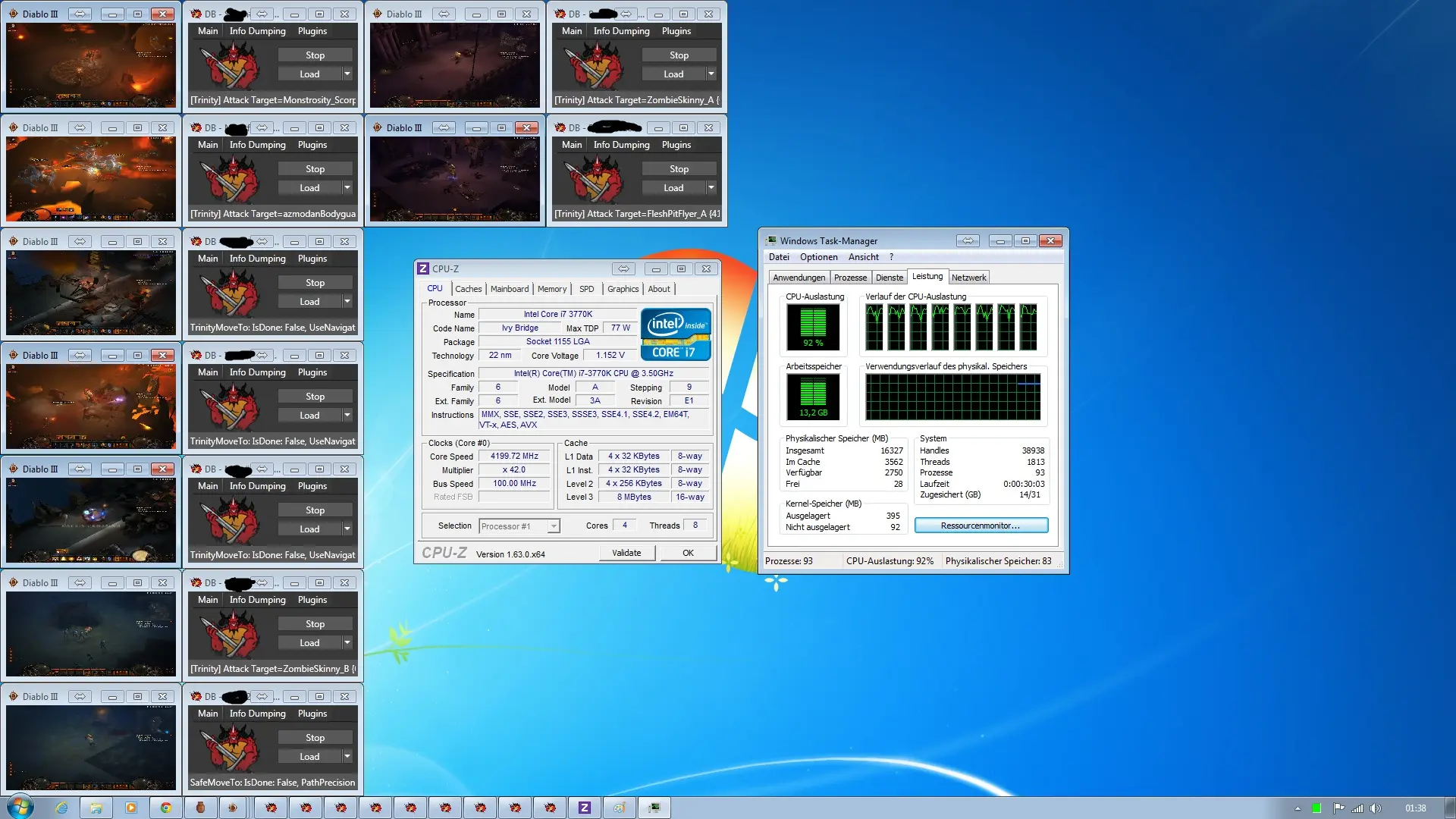Click the Windows Start orb
This screenshot has height=819, width=1456.
(x=20, y=807)
